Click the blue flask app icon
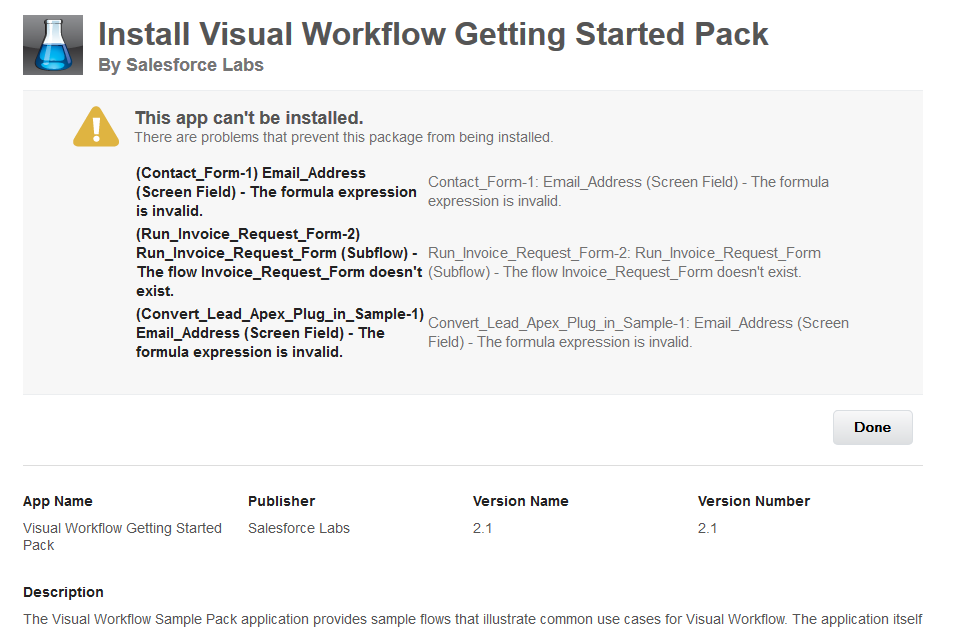The width and height of the screenshot is (956, 630). [x=52, y=45]
